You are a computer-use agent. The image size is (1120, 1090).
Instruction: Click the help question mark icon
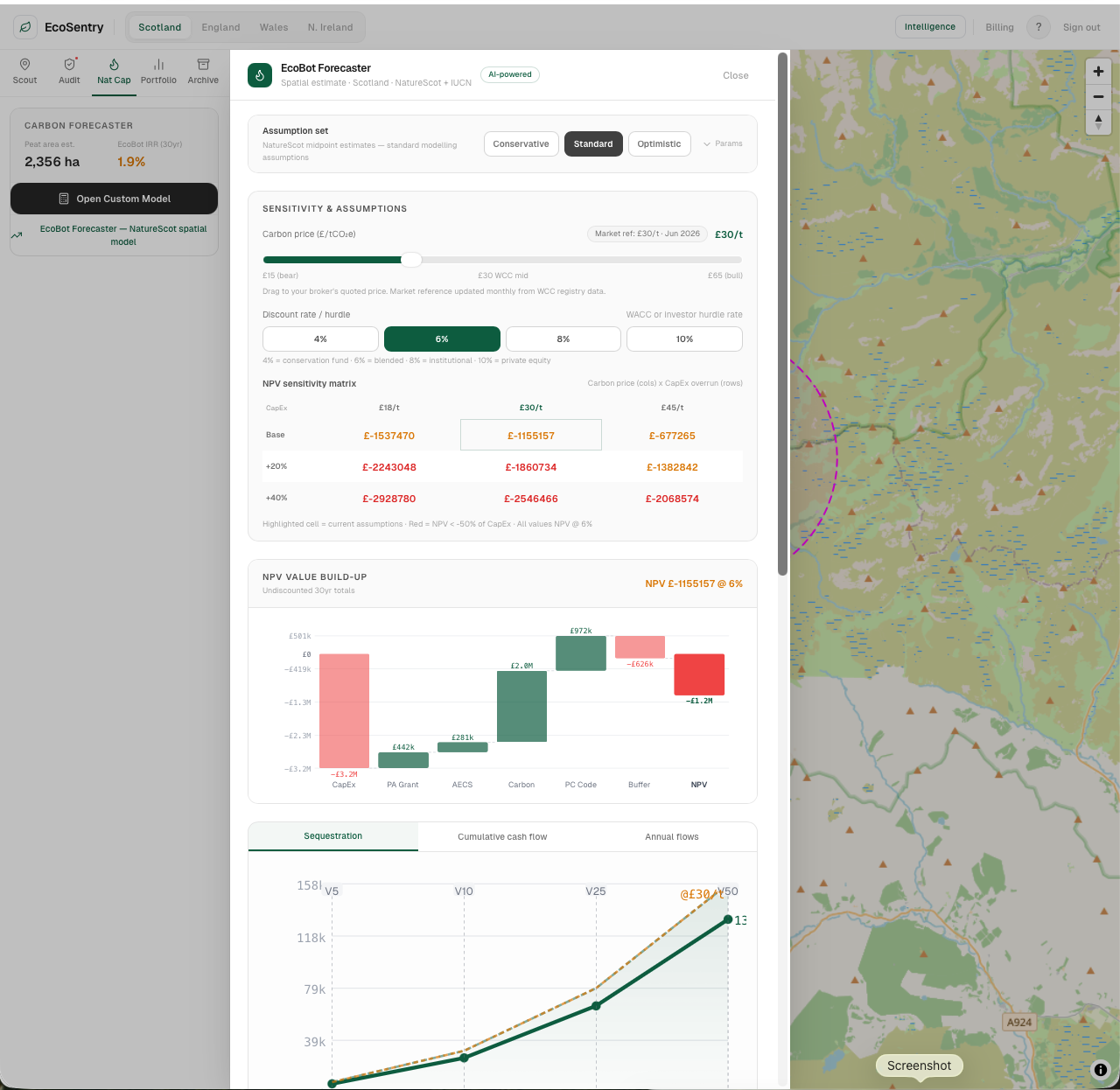[x=1039, y=27]
